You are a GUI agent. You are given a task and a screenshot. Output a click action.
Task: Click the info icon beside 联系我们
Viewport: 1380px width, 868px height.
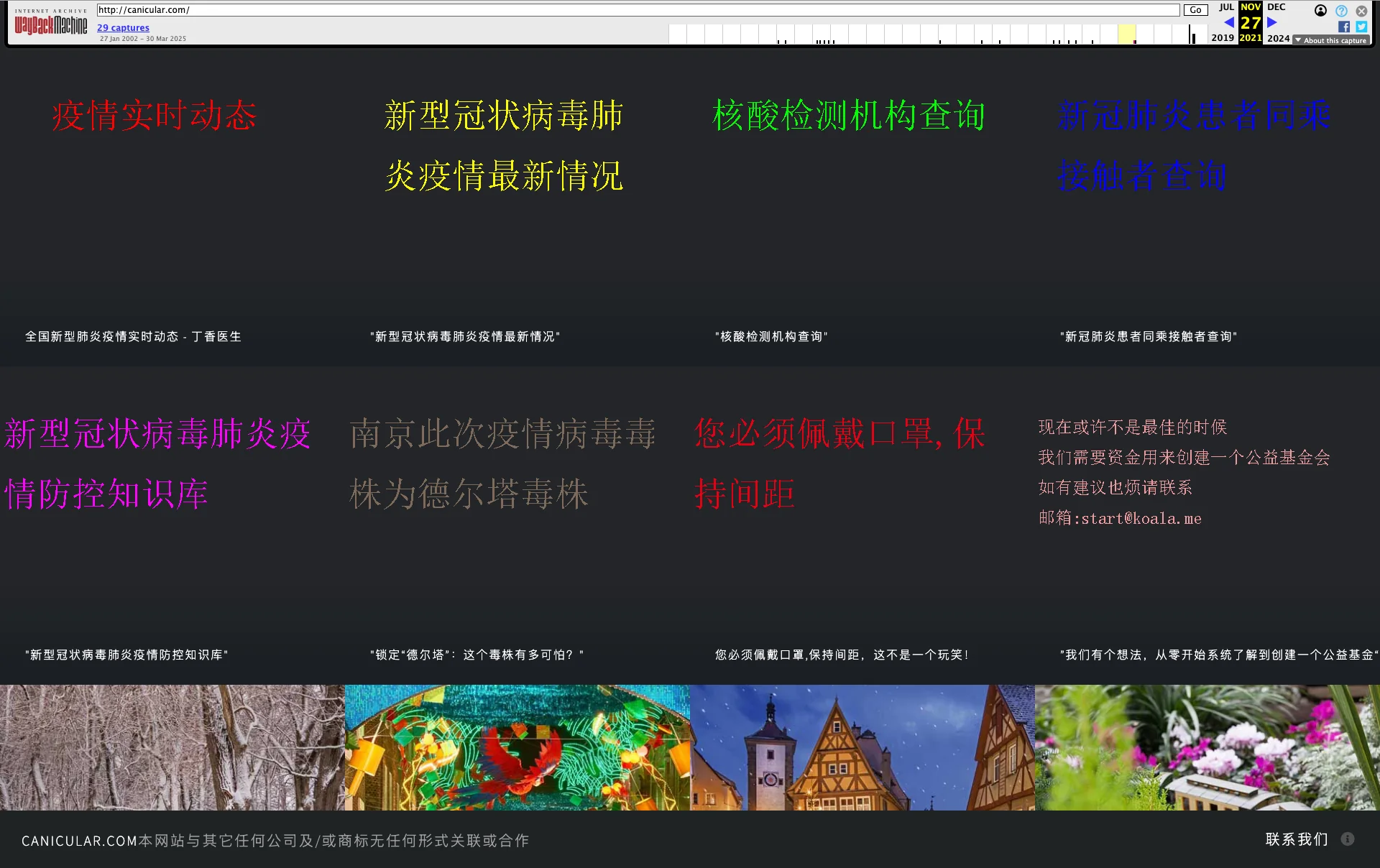1348,839
